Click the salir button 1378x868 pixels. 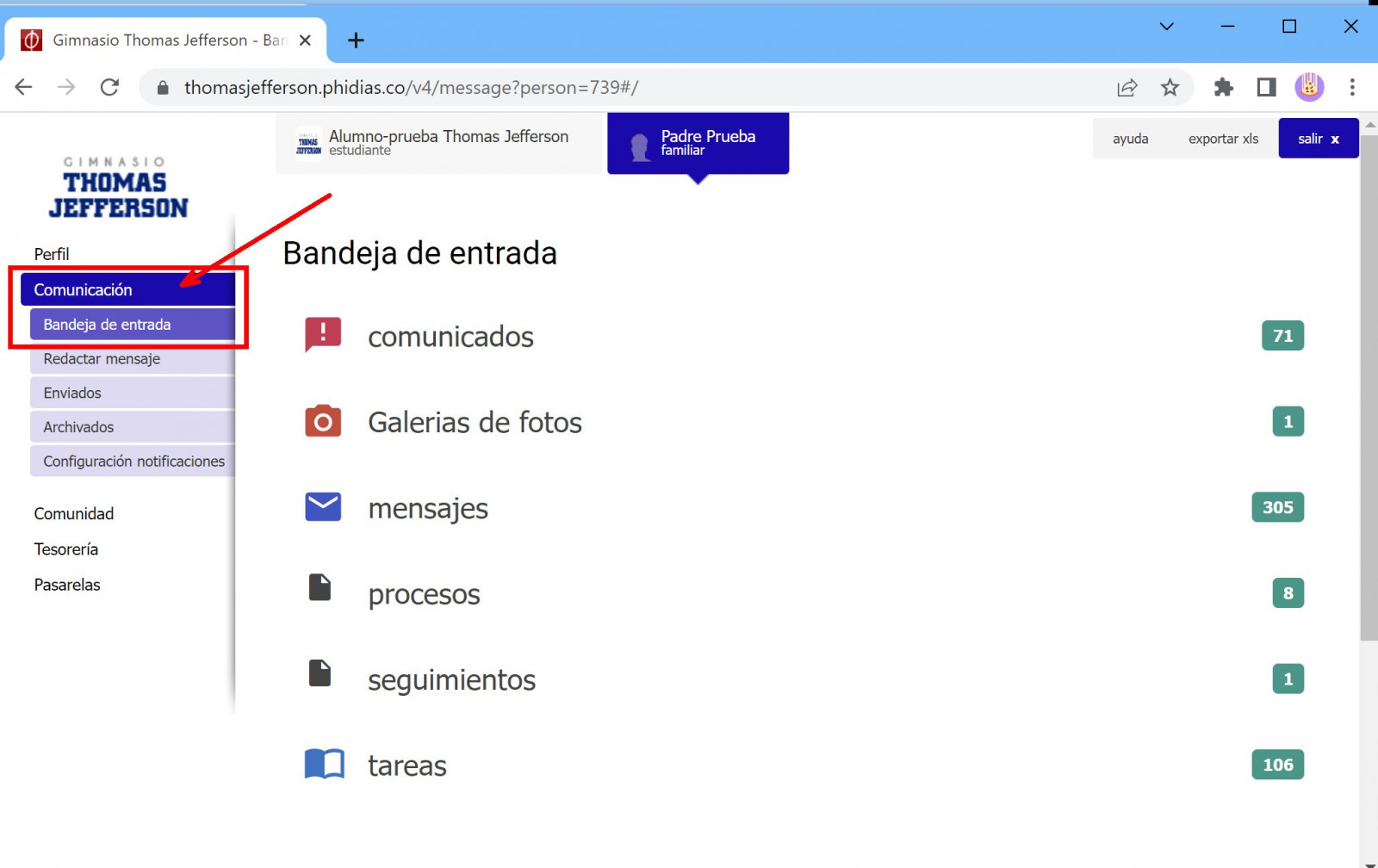coord(1318,139)
